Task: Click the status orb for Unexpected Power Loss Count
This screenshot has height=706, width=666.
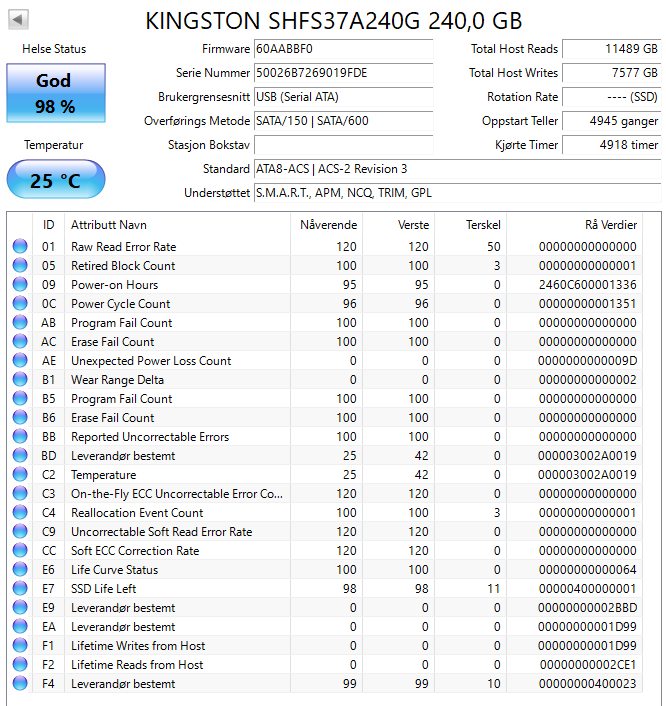Action: click(20, 360)
